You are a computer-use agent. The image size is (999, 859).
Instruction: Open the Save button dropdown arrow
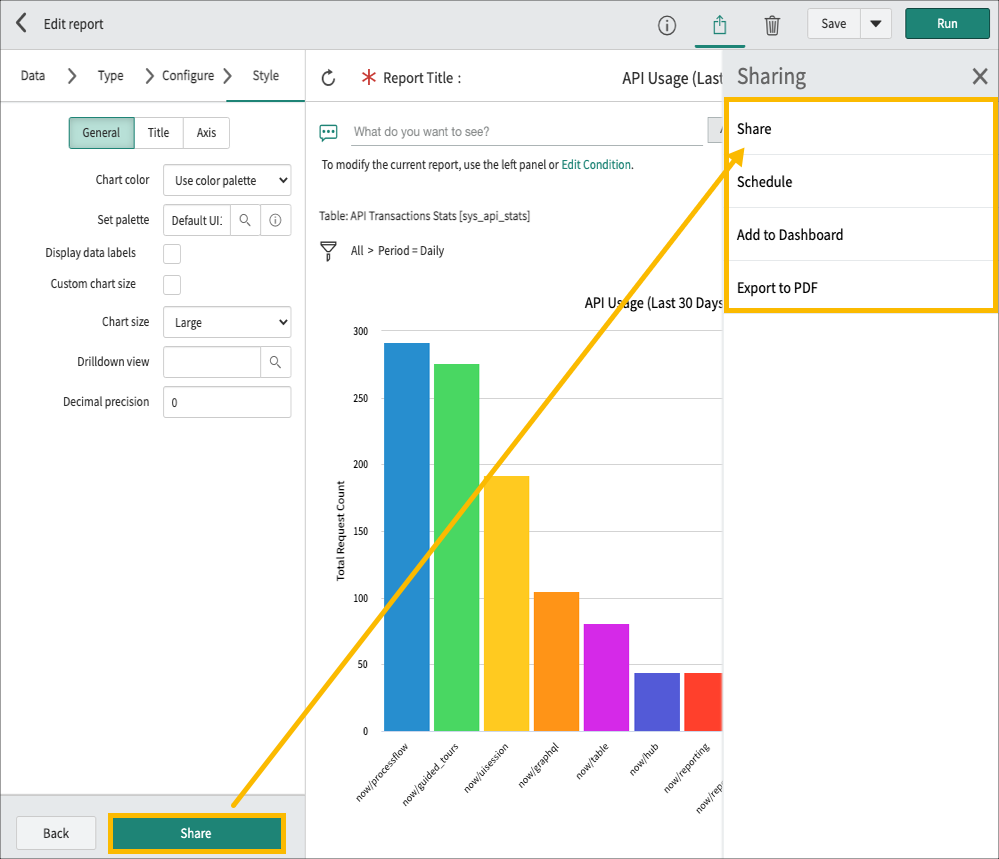click(876, 23)
